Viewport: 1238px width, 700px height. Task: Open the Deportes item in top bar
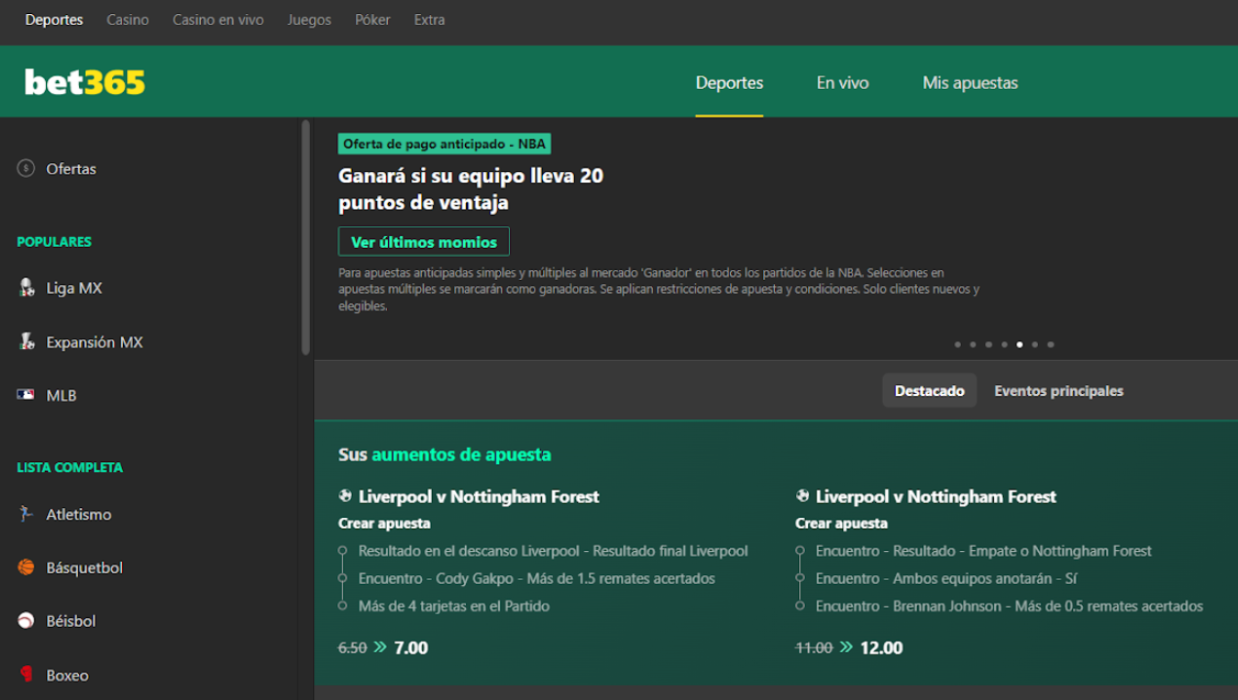pos(54,20)
